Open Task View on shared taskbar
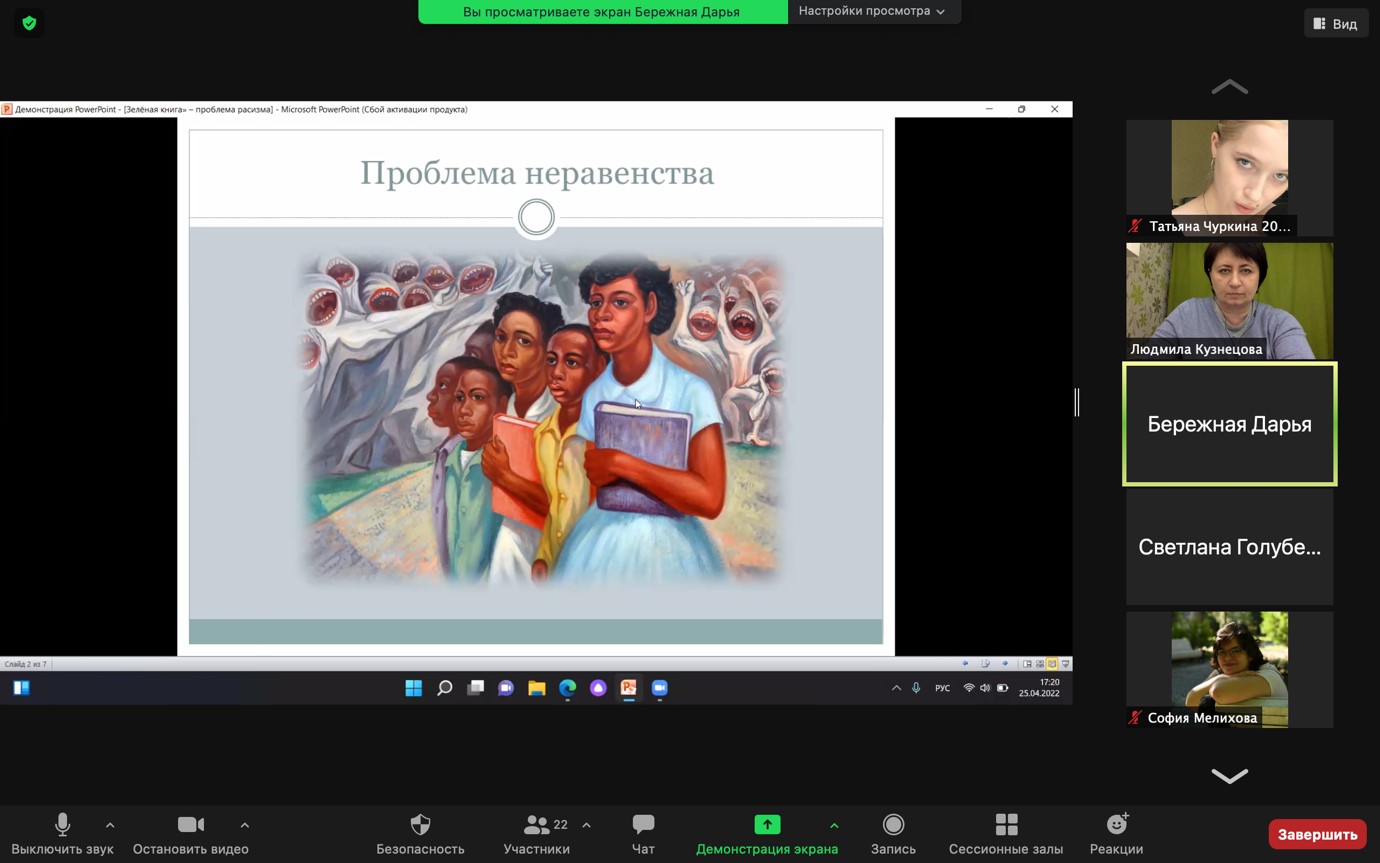This screenshot has width=1380, height=863. tap(476, 688)
